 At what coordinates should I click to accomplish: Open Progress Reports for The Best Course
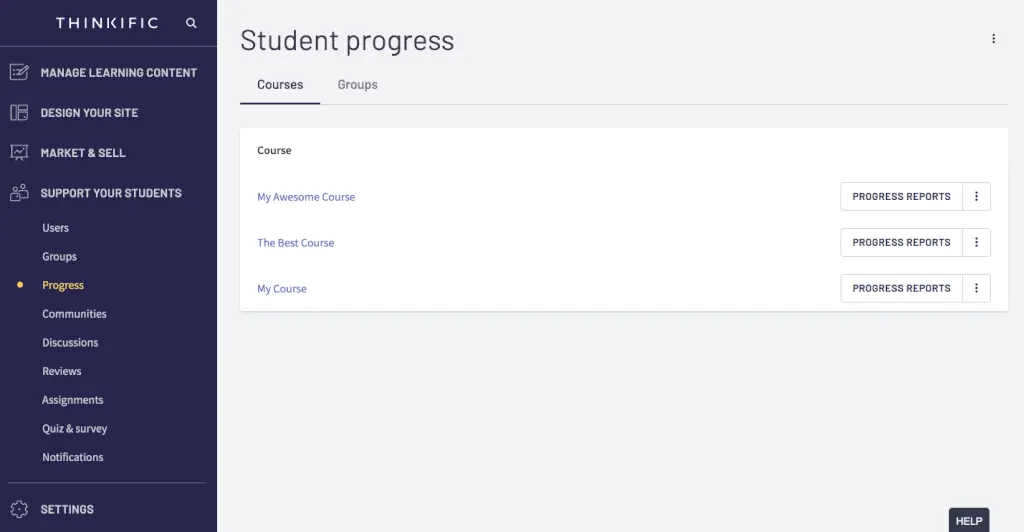point(901,243)
